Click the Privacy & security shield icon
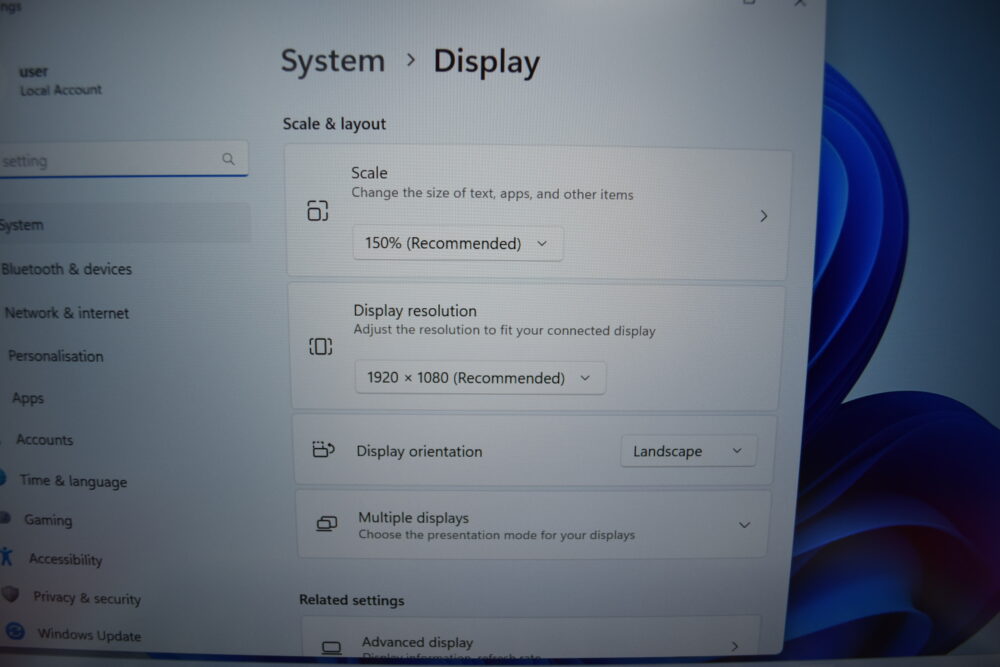This screenshot has height=667, width=1000. click(x=10, y=594)
